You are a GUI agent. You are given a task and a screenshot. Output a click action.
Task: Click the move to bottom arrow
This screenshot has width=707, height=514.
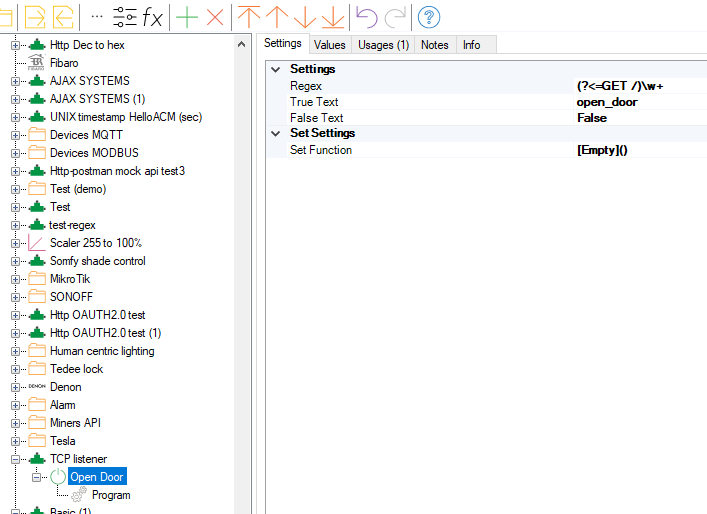pyautogui.click(x=333, y=16)
